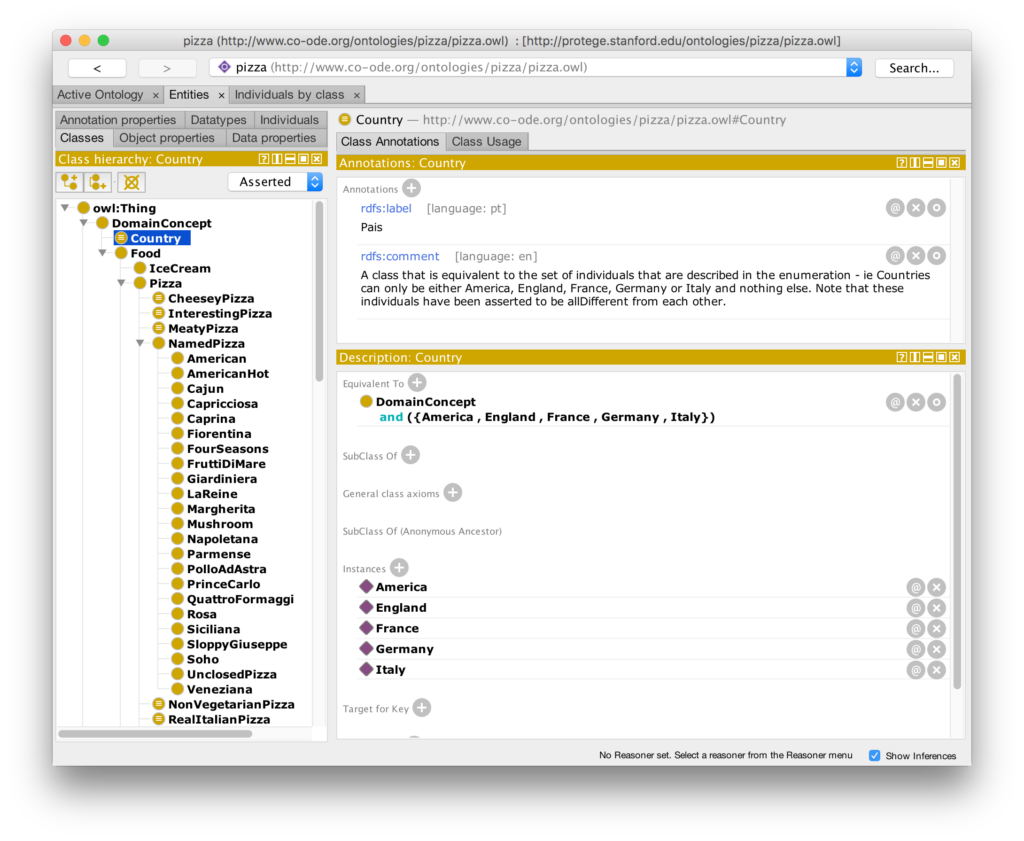
Task: Toggle the Show Inferences checkbox
Action: pos(875,756)
